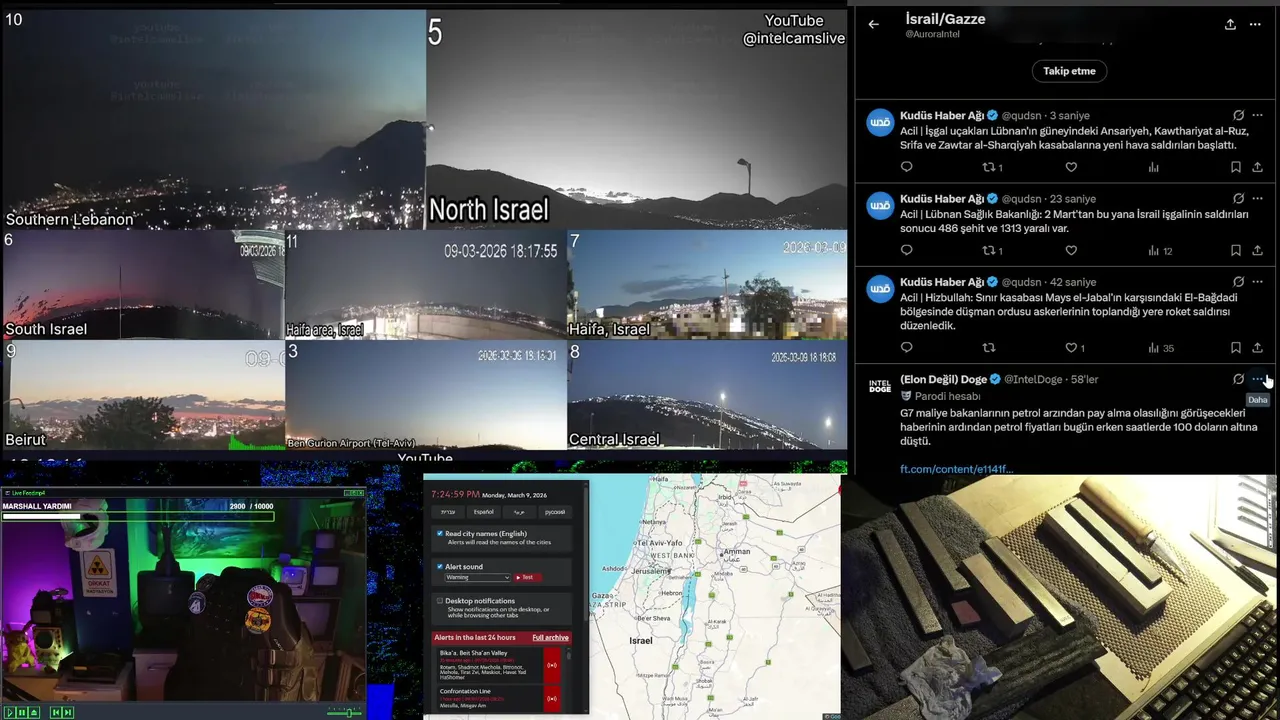Screen dimensions: 1280x720
Task: Reply to the 42 saniye Hizbullah tweet
Action: pos(907,348)
